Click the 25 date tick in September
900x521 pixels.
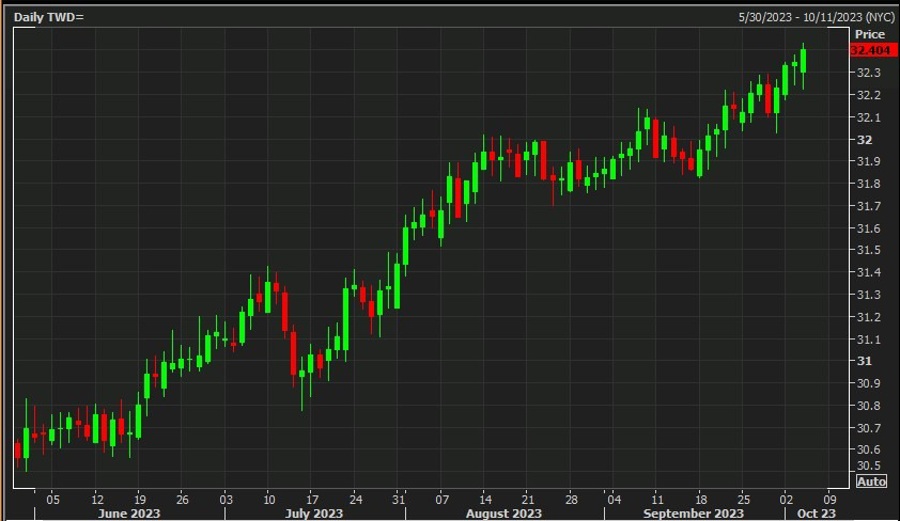(743, 500)
